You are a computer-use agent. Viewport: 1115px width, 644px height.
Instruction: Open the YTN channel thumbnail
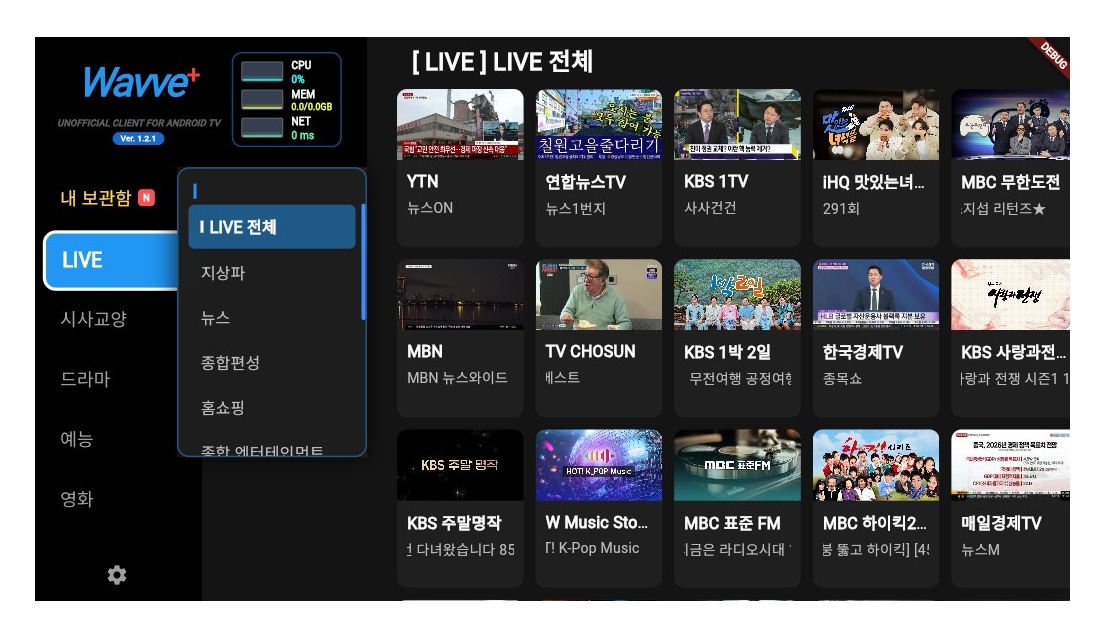(x=460, y=124)
